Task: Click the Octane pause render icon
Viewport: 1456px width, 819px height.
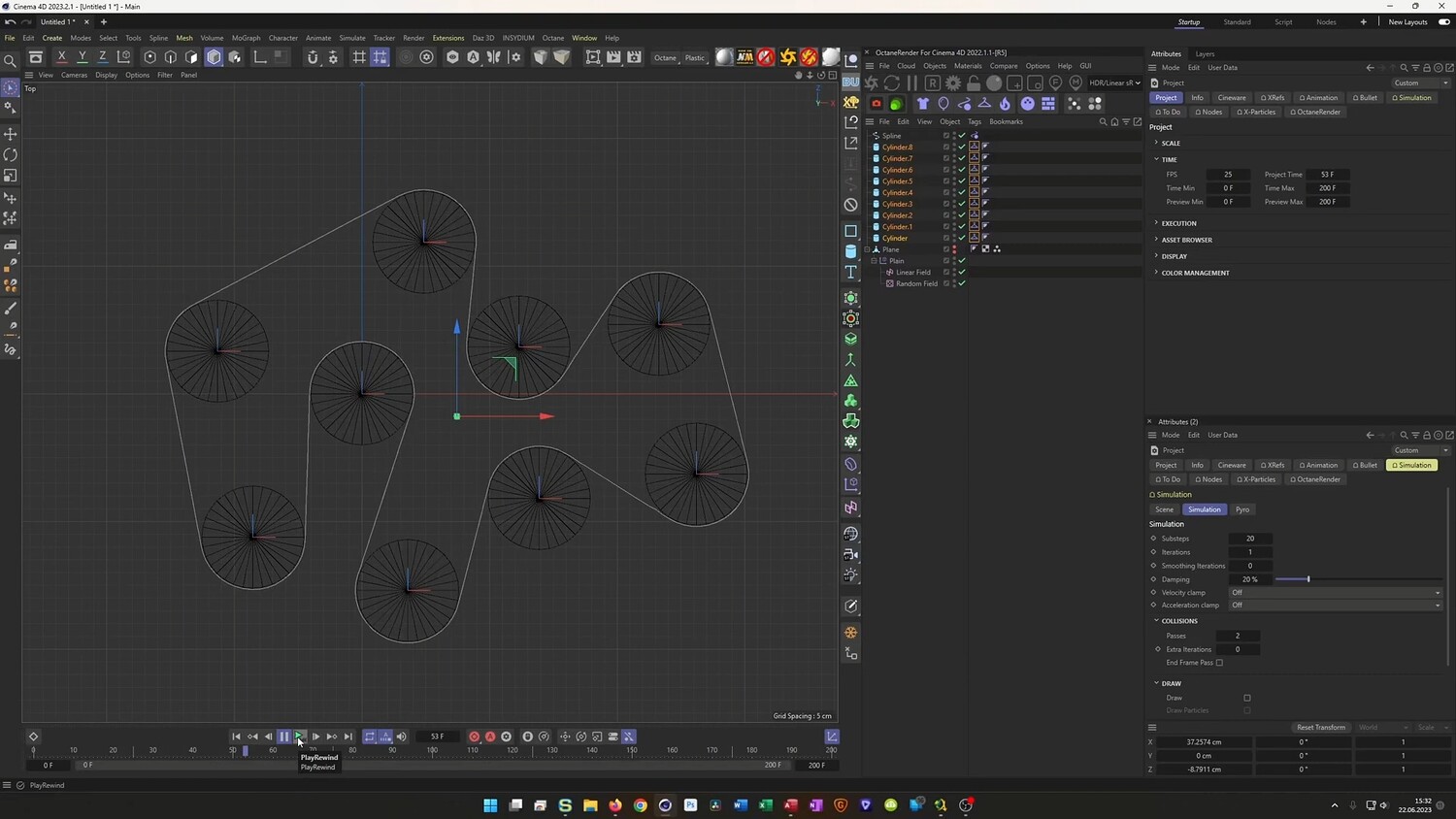Action: (x=911, y=83)
